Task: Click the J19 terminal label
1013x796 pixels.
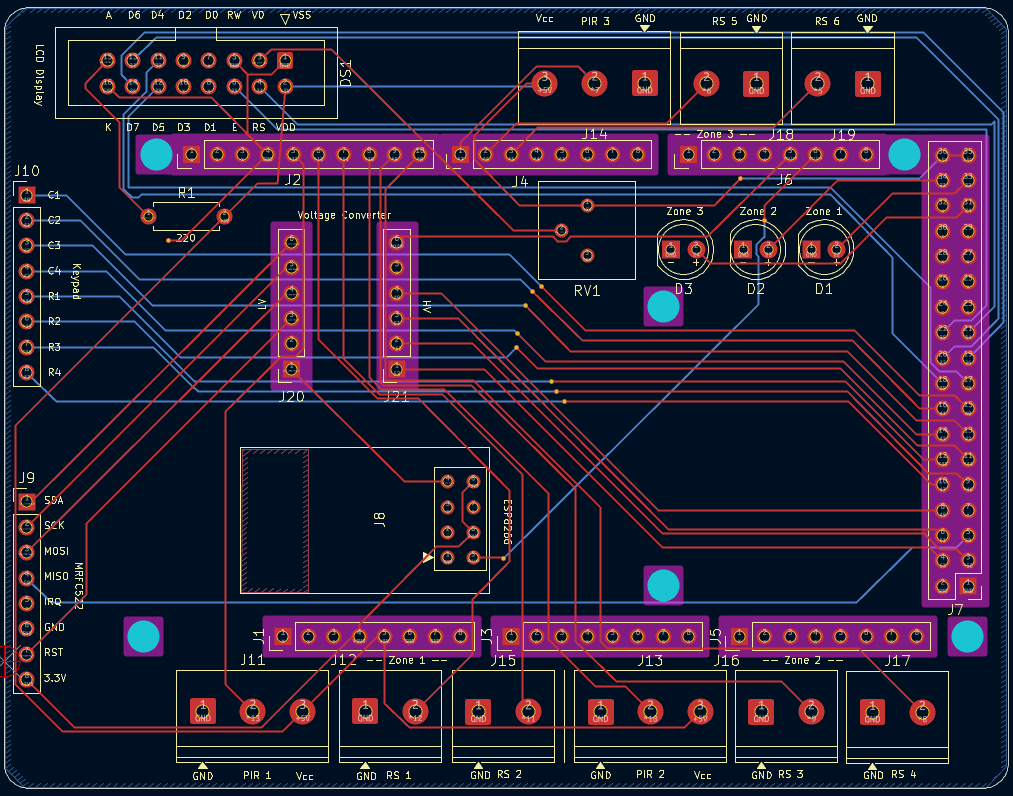Action: click(x=843, y=134)
